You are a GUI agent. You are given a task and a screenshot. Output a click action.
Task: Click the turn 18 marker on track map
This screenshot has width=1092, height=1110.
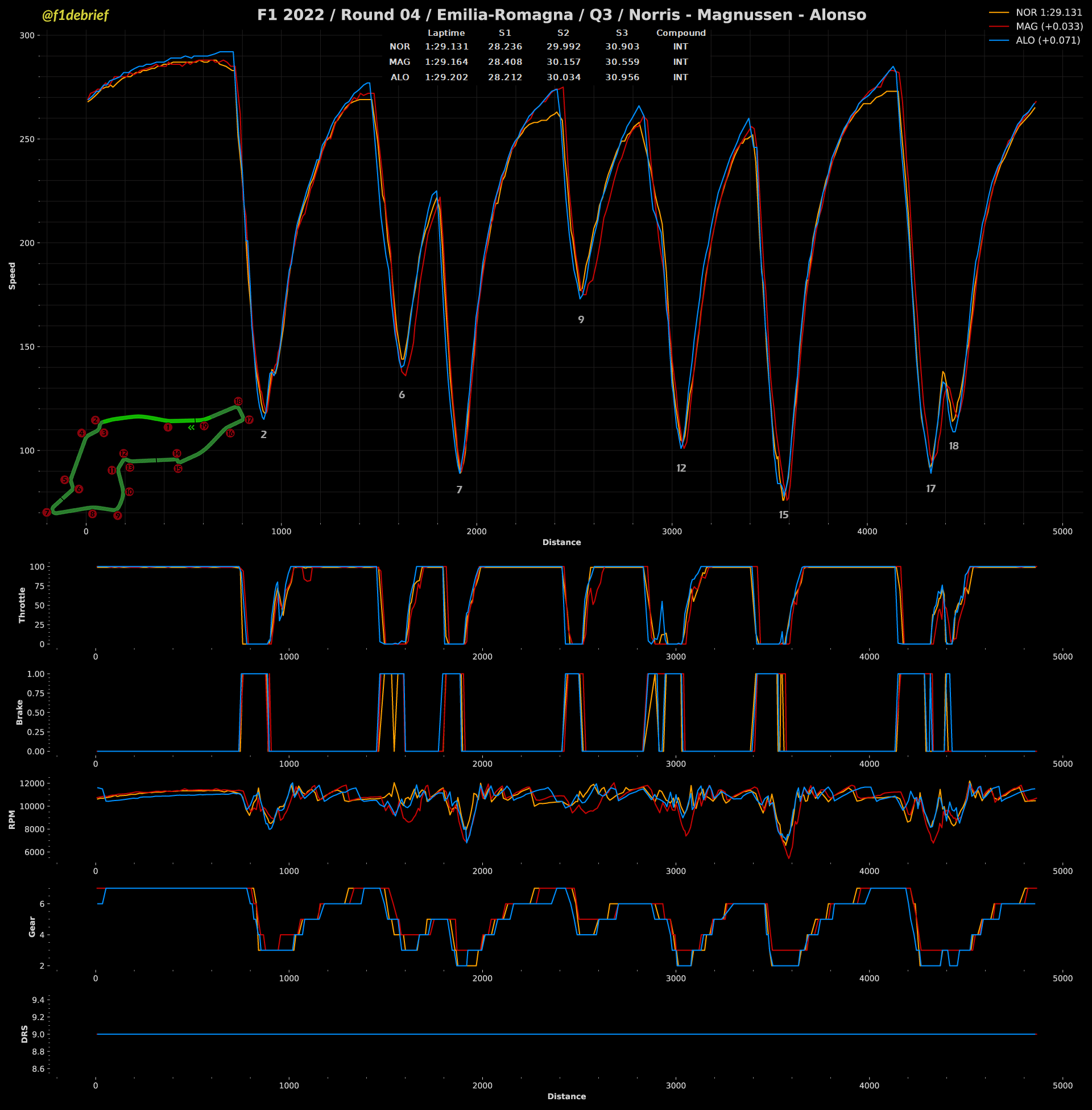[238, 402]
